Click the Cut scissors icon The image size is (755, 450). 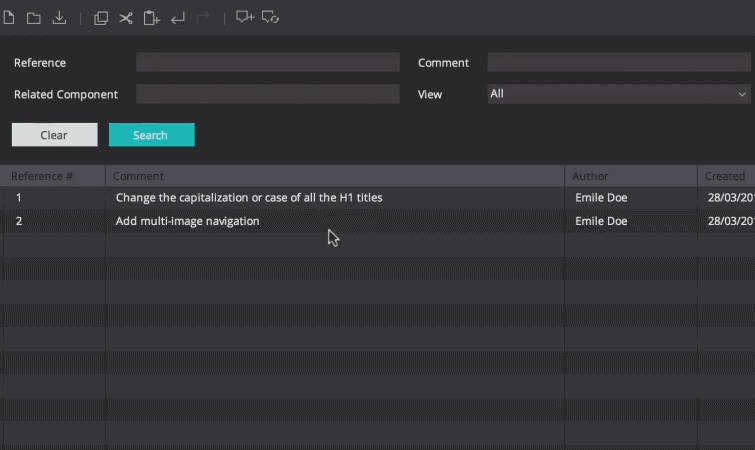(126, 18)
